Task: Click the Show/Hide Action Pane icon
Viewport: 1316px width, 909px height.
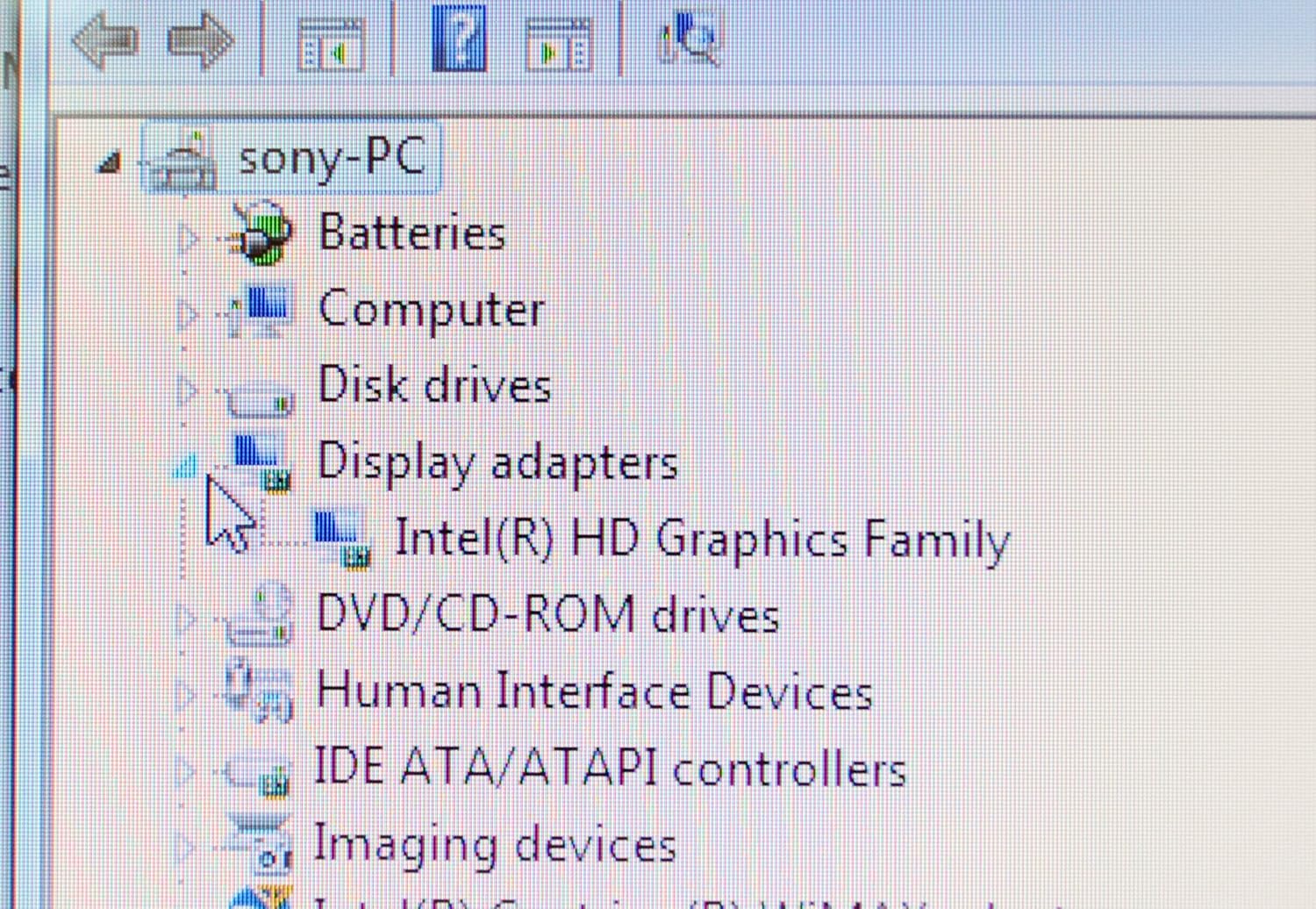Action: click(x=558, y=43)
